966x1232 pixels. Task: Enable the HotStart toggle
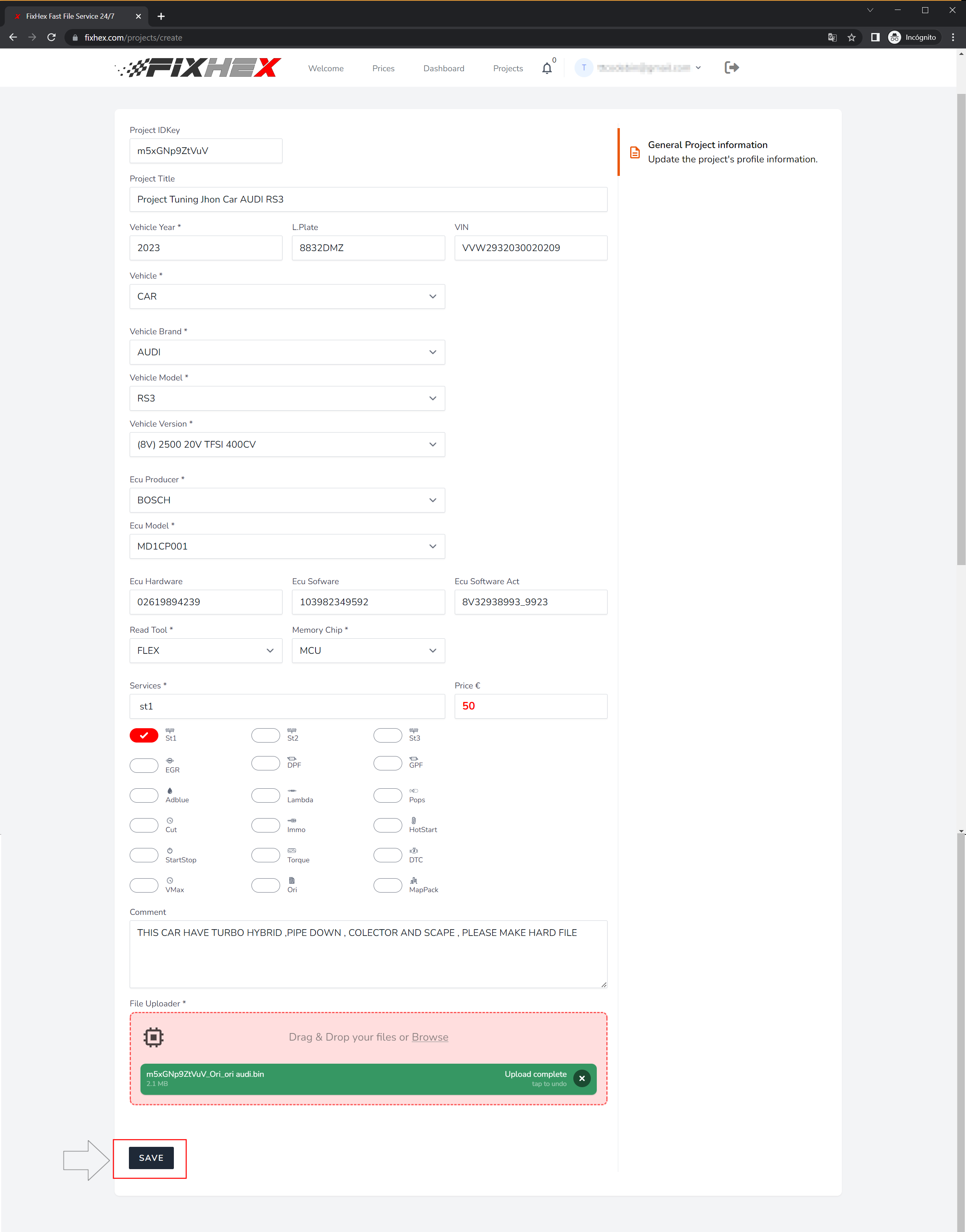(x=388, y=825)
